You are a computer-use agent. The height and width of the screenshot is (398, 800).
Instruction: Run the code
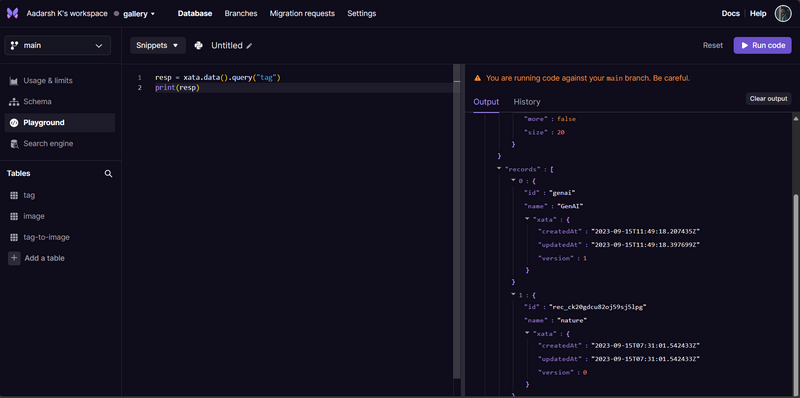pyautogui.click(x=763, y=45)
